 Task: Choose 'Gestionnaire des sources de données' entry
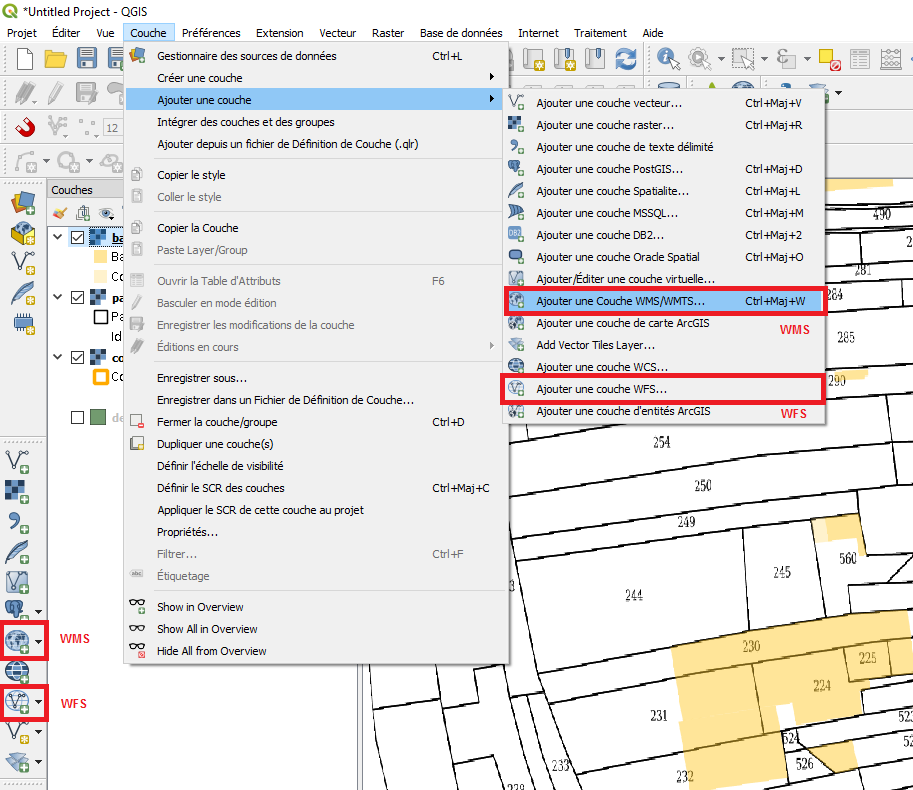(316, 56)
